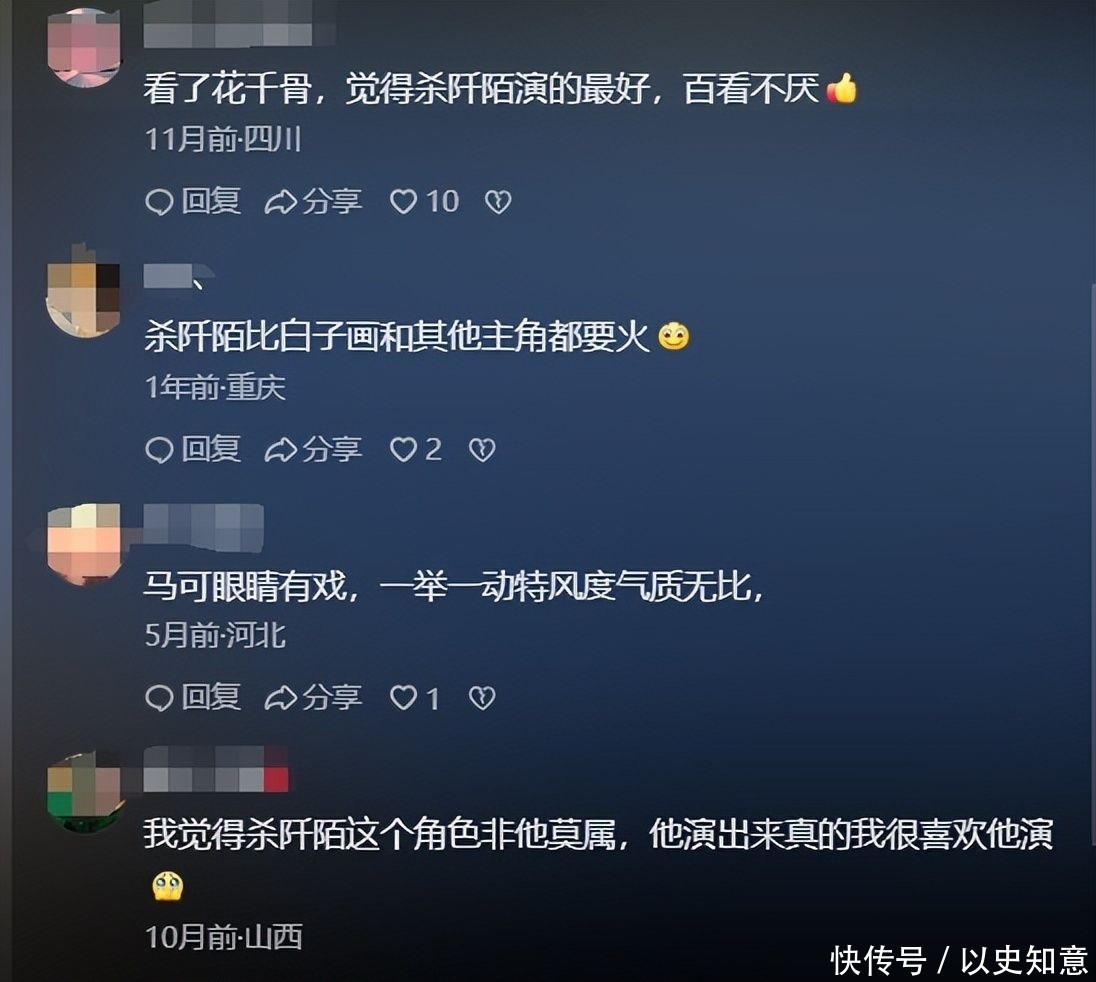
Task: Share the comment posted 5 months ago
Action: pyautogui.click(x=313, y=698)
